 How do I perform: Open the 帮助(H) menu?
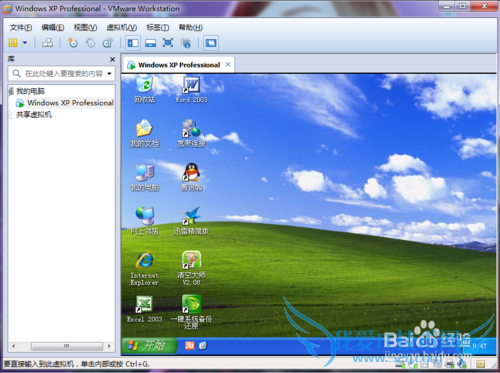[191, 27]
